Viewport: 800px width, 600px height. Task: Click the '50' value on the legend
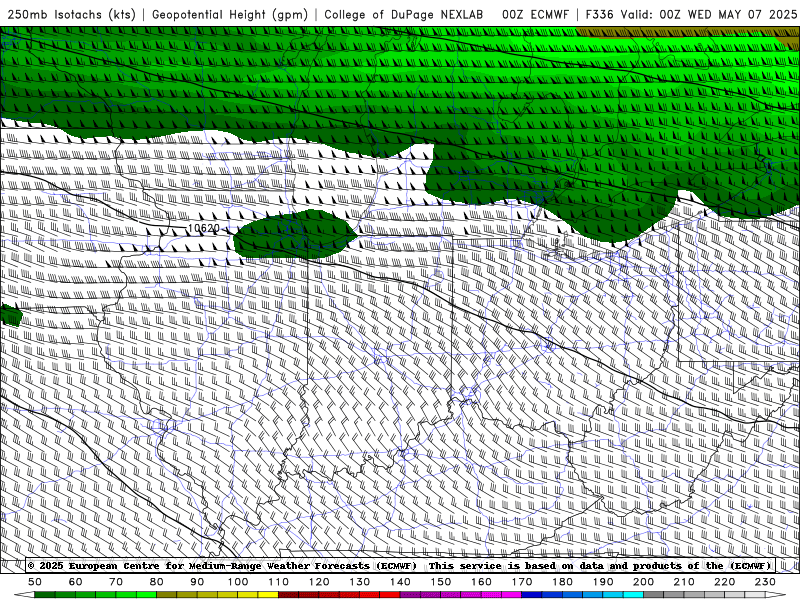[x=35, y=582]
